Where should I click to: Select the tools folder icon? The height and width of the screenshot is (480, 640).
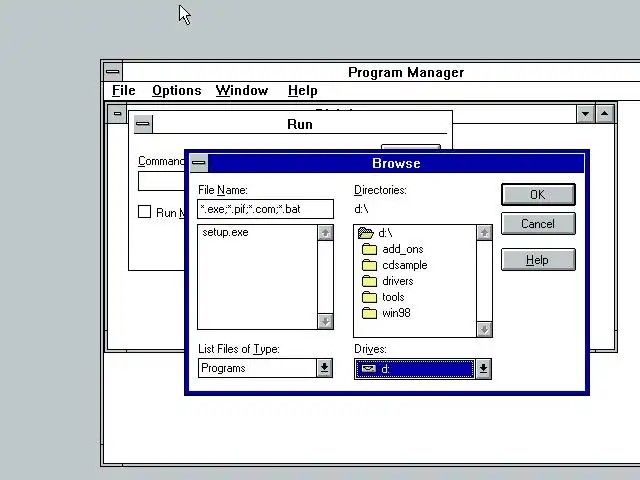coord(369,297)
